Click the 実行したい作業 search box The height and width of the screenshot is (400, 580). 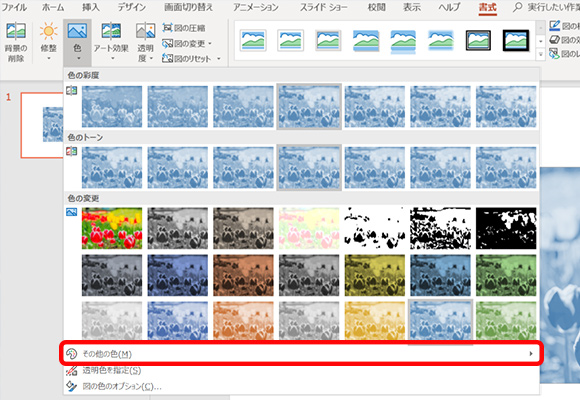[x=547, y=7]
